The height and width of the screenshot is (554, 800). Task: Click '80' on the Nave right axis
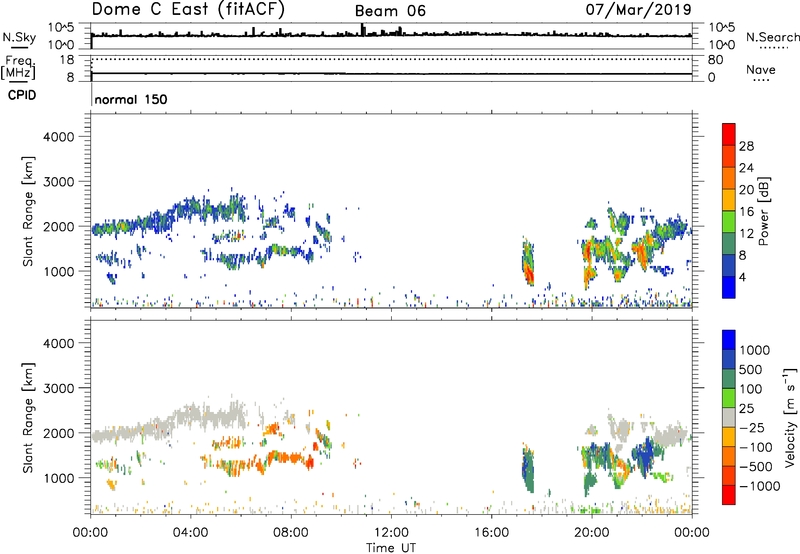click(x=715, y=60)
